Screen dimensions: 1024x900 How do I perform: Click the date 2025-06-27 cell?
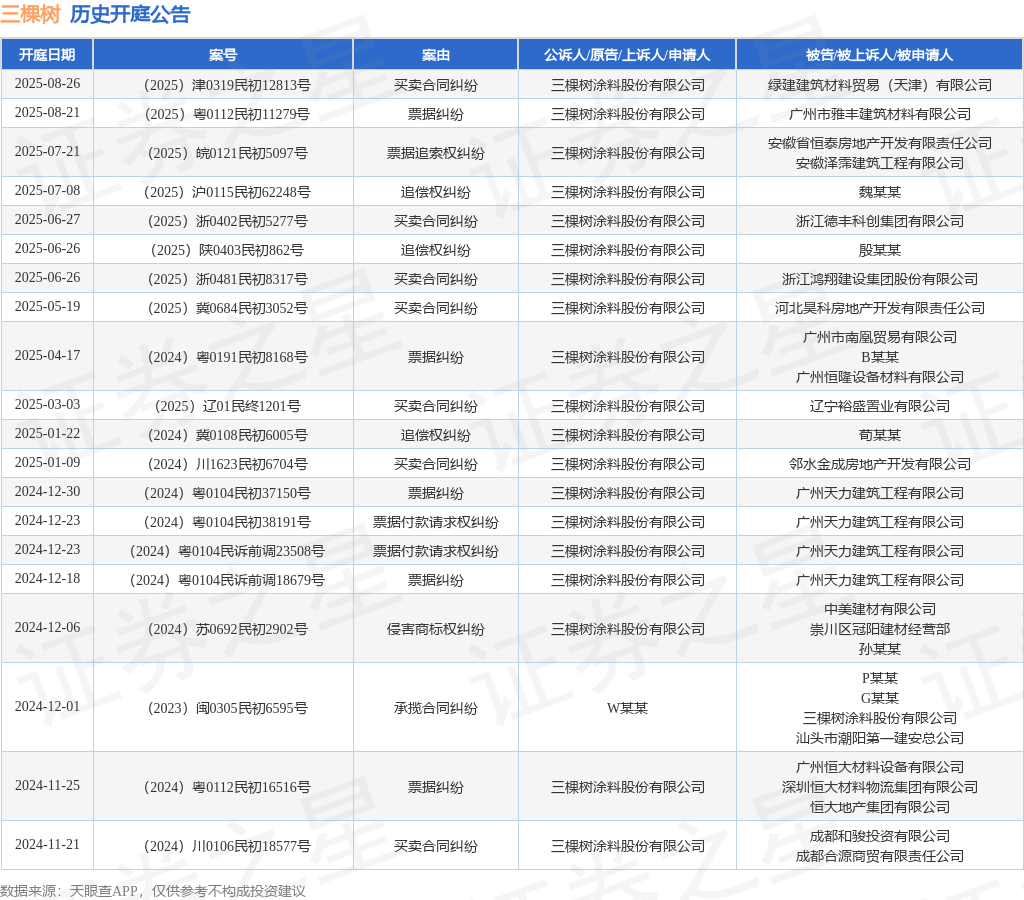(x=47, y=219)
